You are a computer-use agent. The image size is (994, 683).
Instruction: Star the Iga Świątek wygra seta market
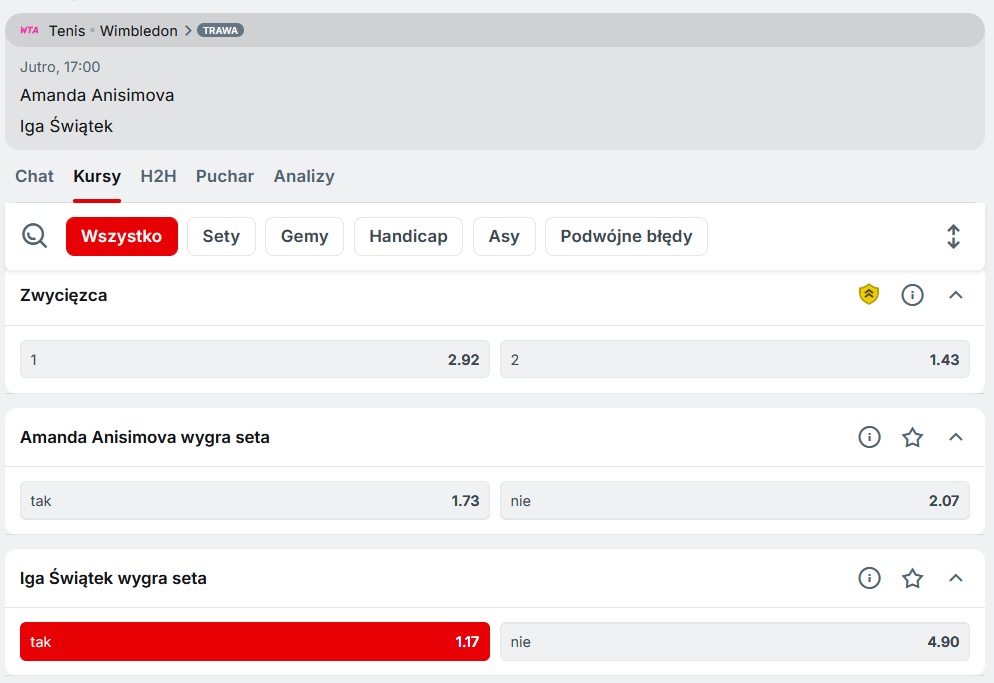tap(912, 578)
